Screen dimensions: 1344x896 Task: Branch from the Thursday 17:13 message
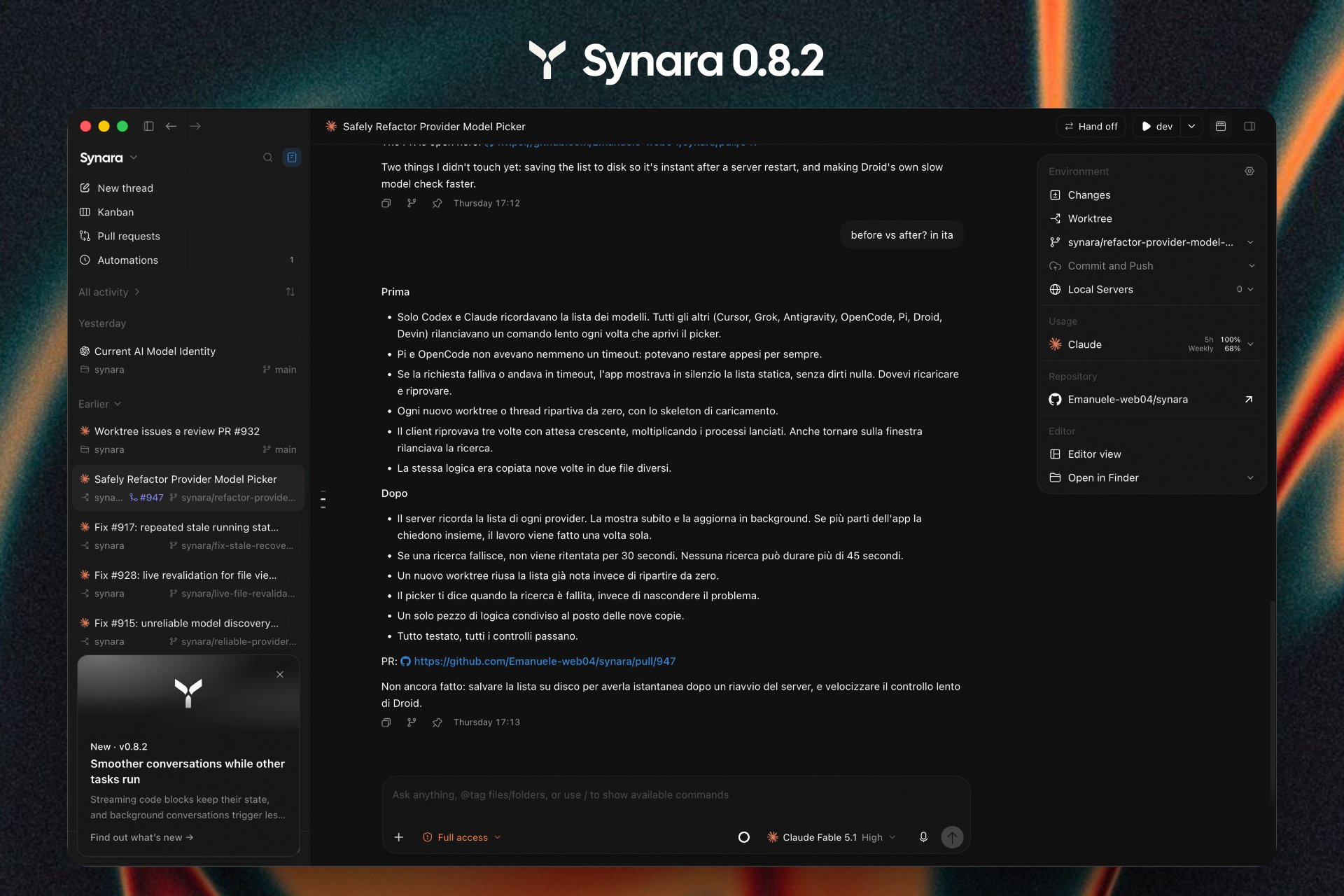(412, 722)
